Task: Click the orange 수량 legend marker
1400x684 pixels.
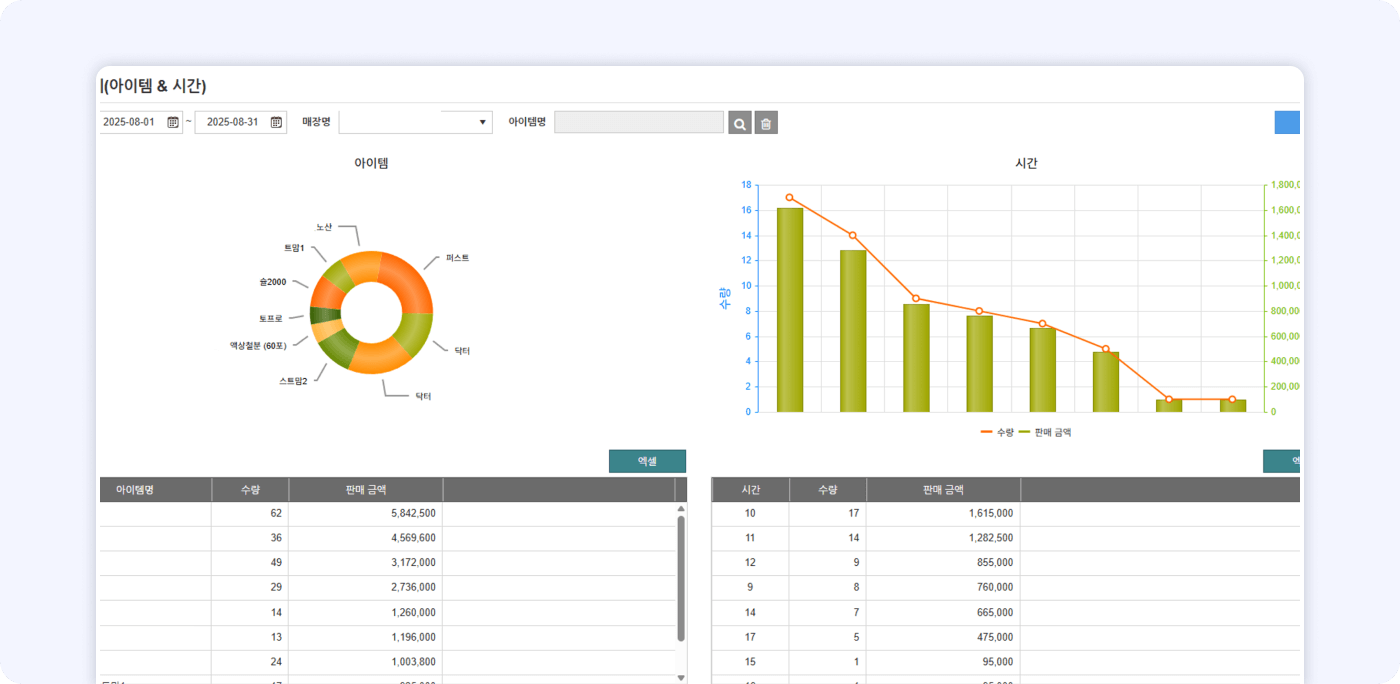Action: click(x=987, y=432)
